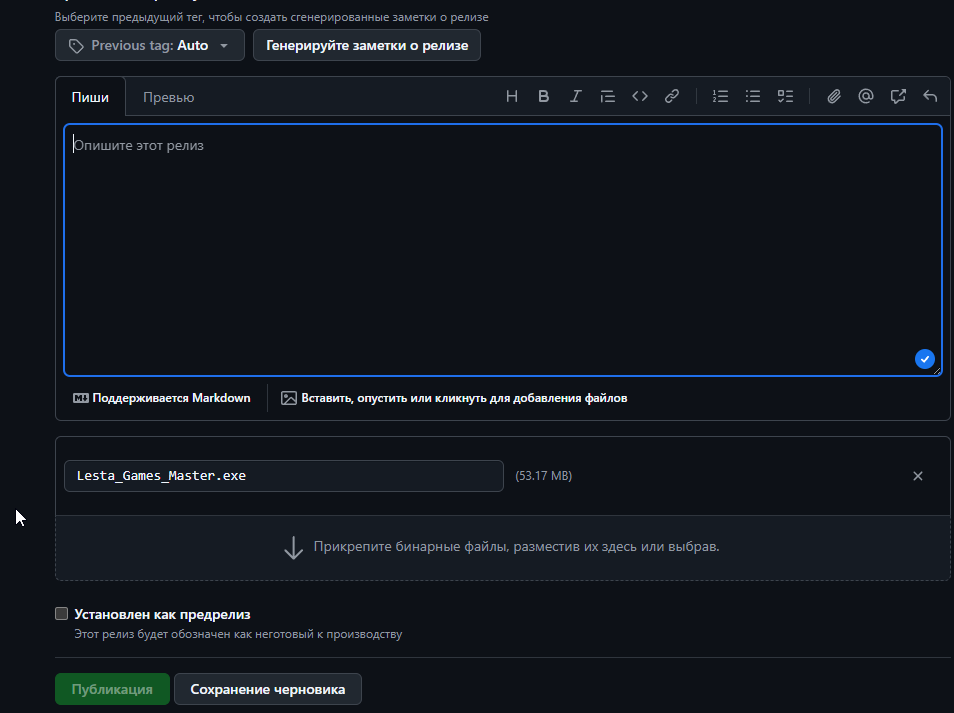
Task: Click the Прикрепите бинарные файлы drop area text
Action: tap(516, 546)
